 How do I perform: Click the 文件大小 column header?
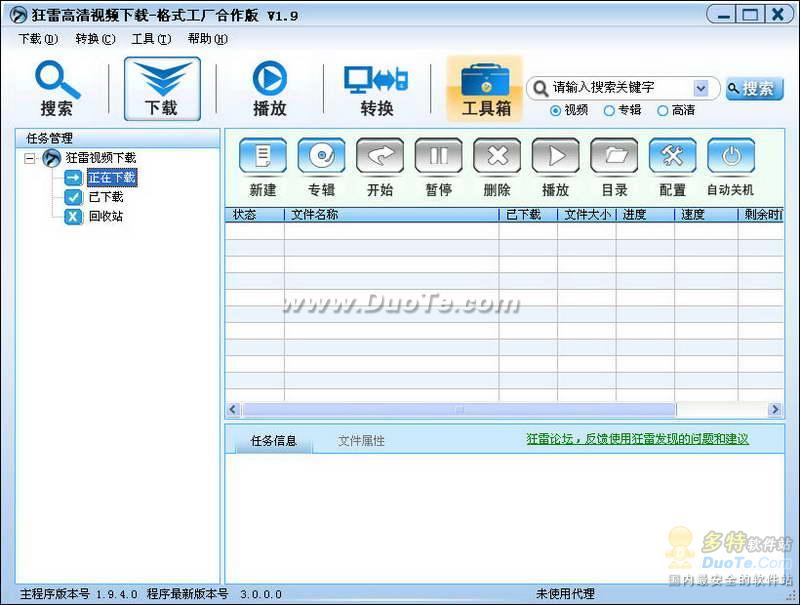[587, 215]
